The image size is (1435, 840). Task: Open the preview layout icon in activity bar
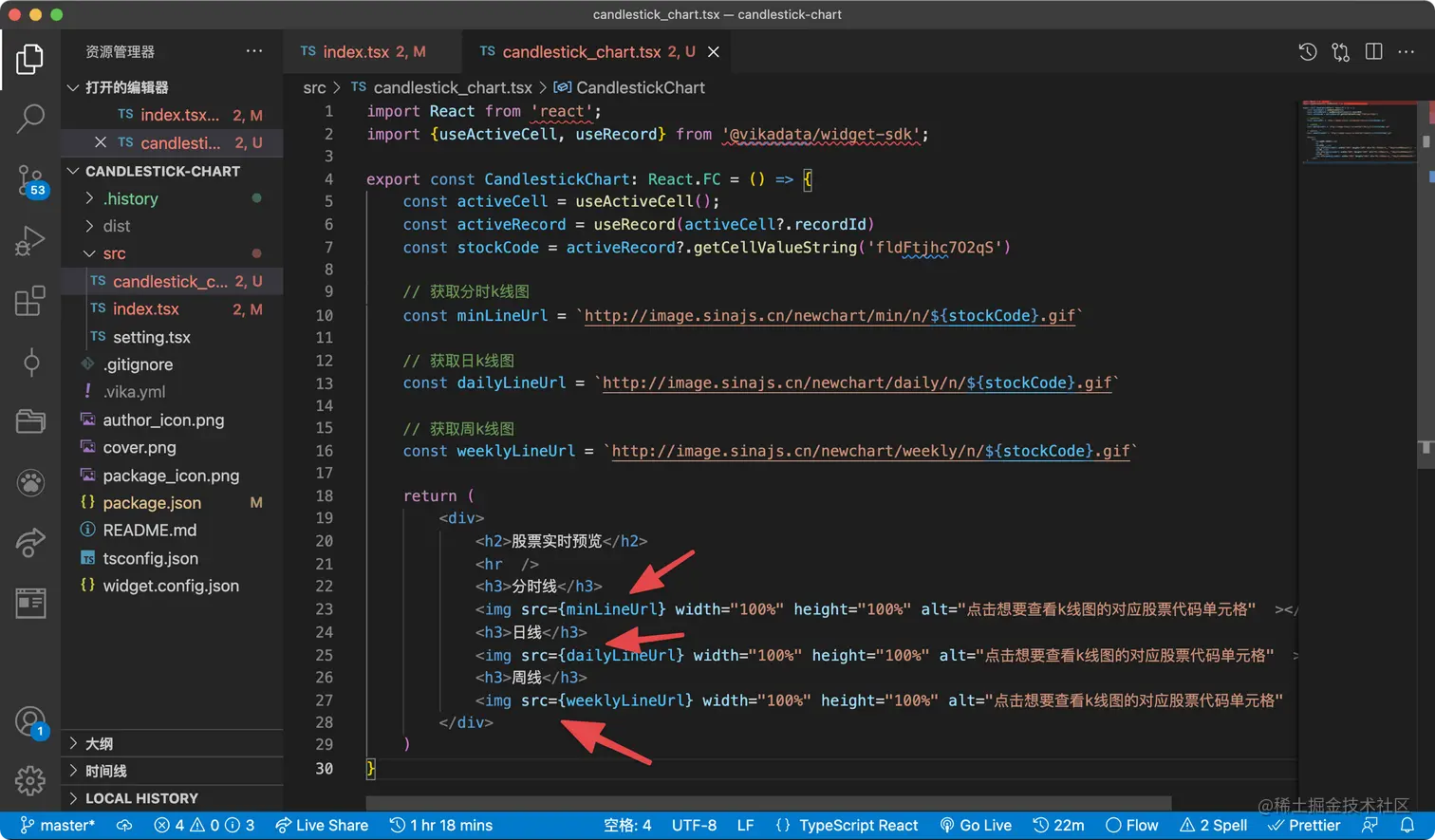click(x=30, y=603)
